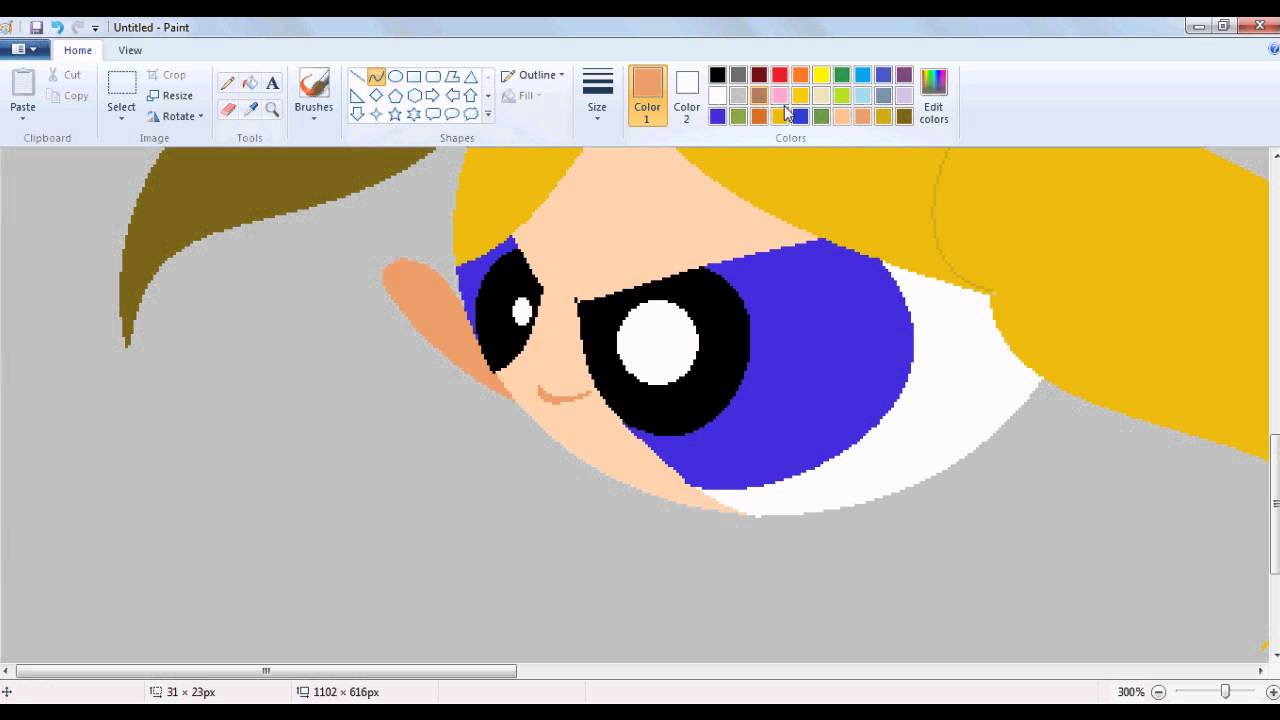The height and width of the screenshot is (720, 1280).
Task: Choose the Rectangle shape
Action: pos(414,77)
